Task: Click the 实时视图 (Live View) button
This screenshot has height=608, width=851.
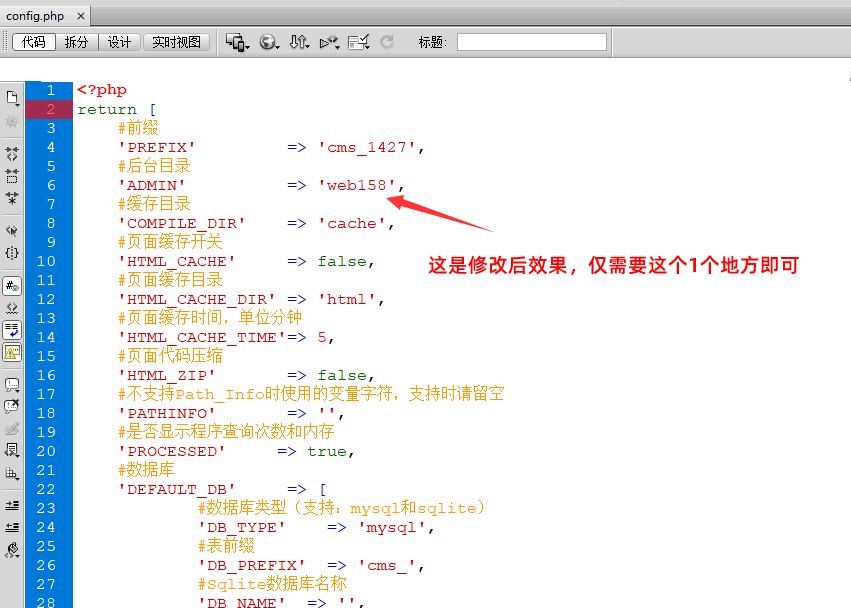Action: point(176,42)
